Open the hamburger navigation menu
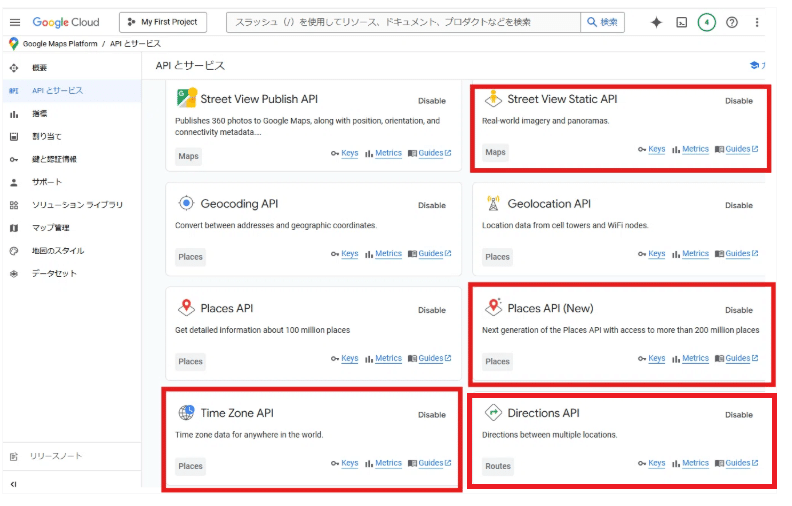Screen dimensions: 792x506 tap(14, 22)
